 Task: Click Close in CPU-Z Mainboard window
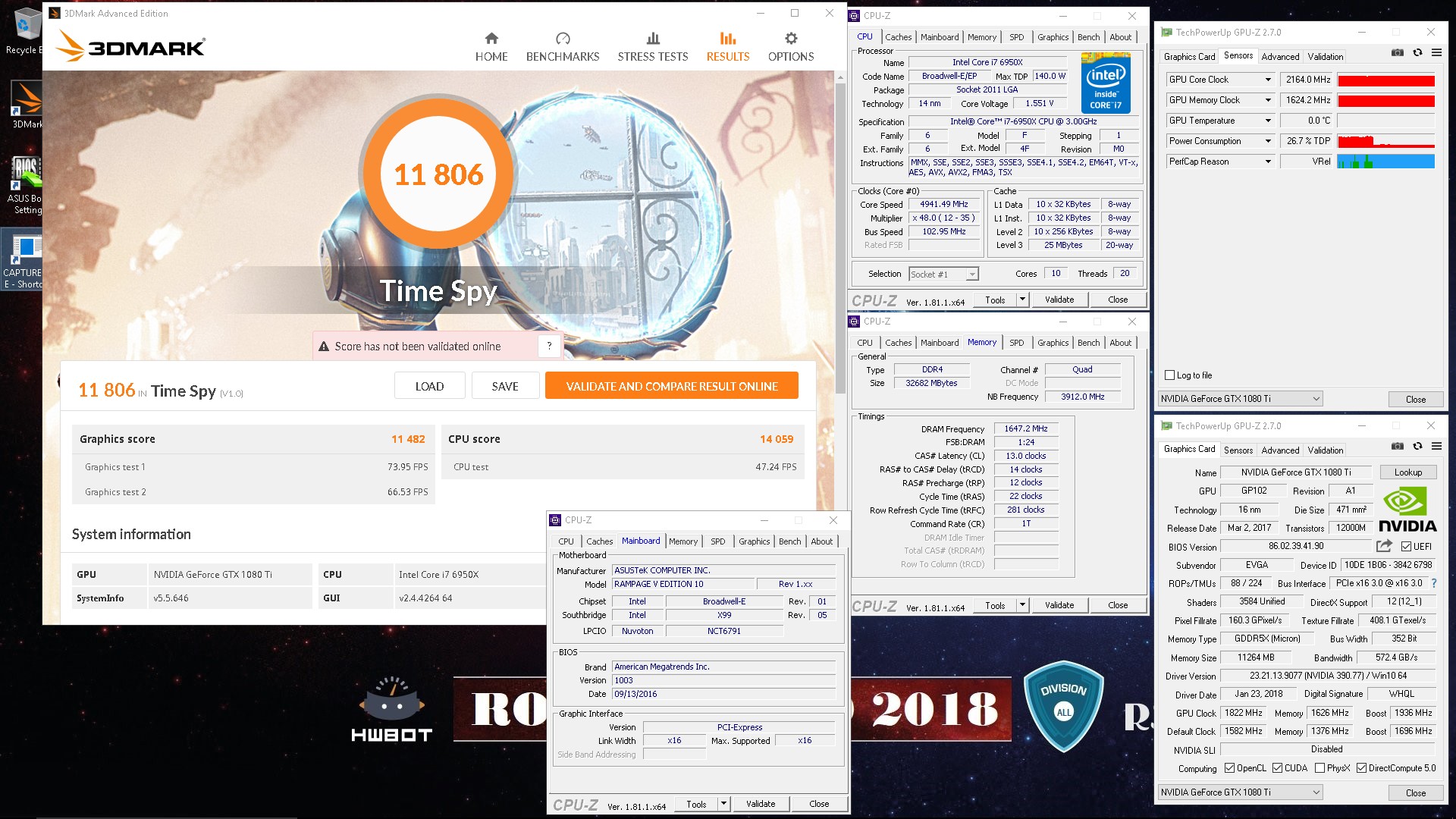tap(819, 804)
